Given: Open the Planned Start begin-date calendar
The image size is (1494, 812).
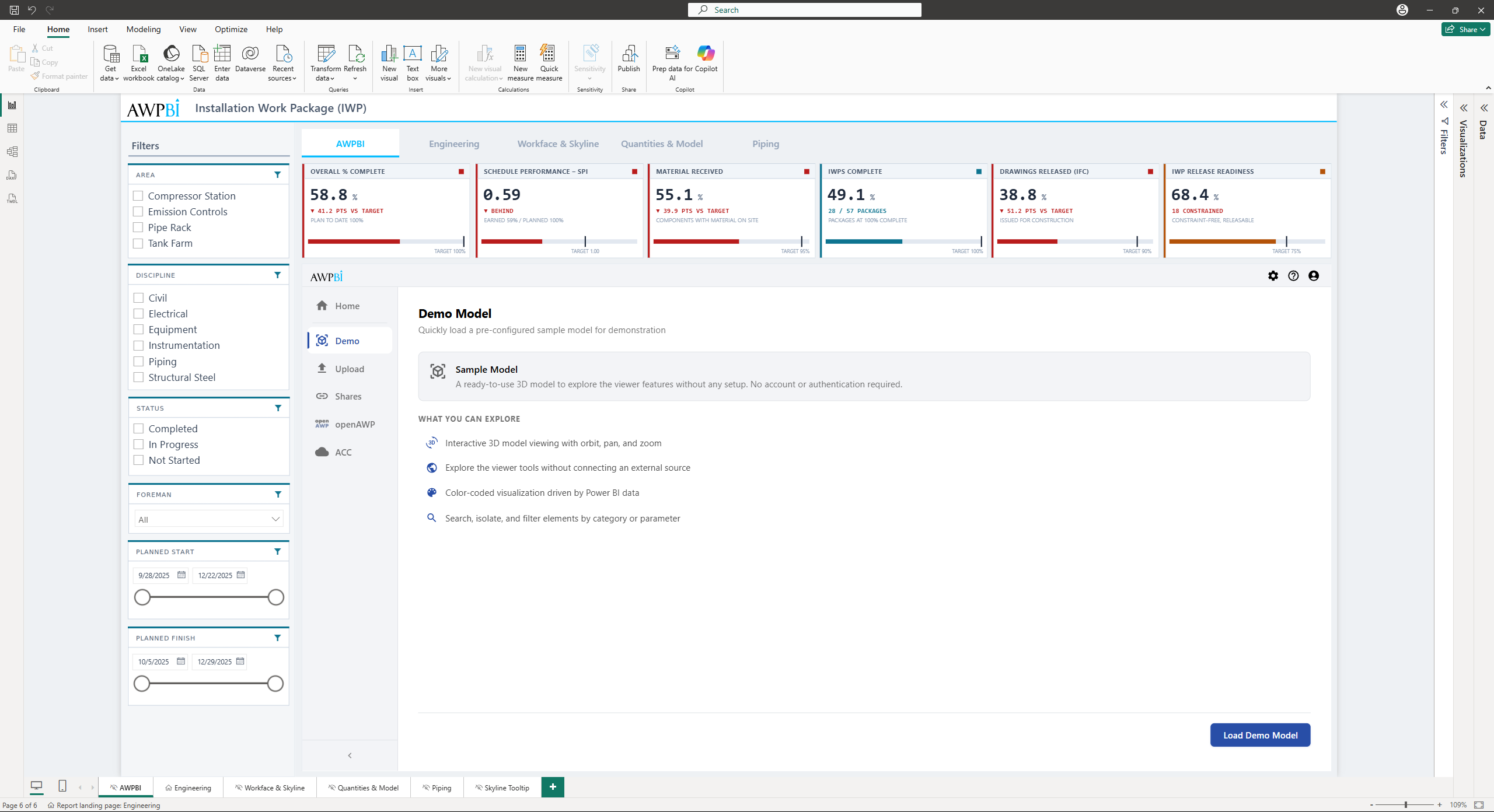Looking at the screenshot, I should (x=181, y=575).
